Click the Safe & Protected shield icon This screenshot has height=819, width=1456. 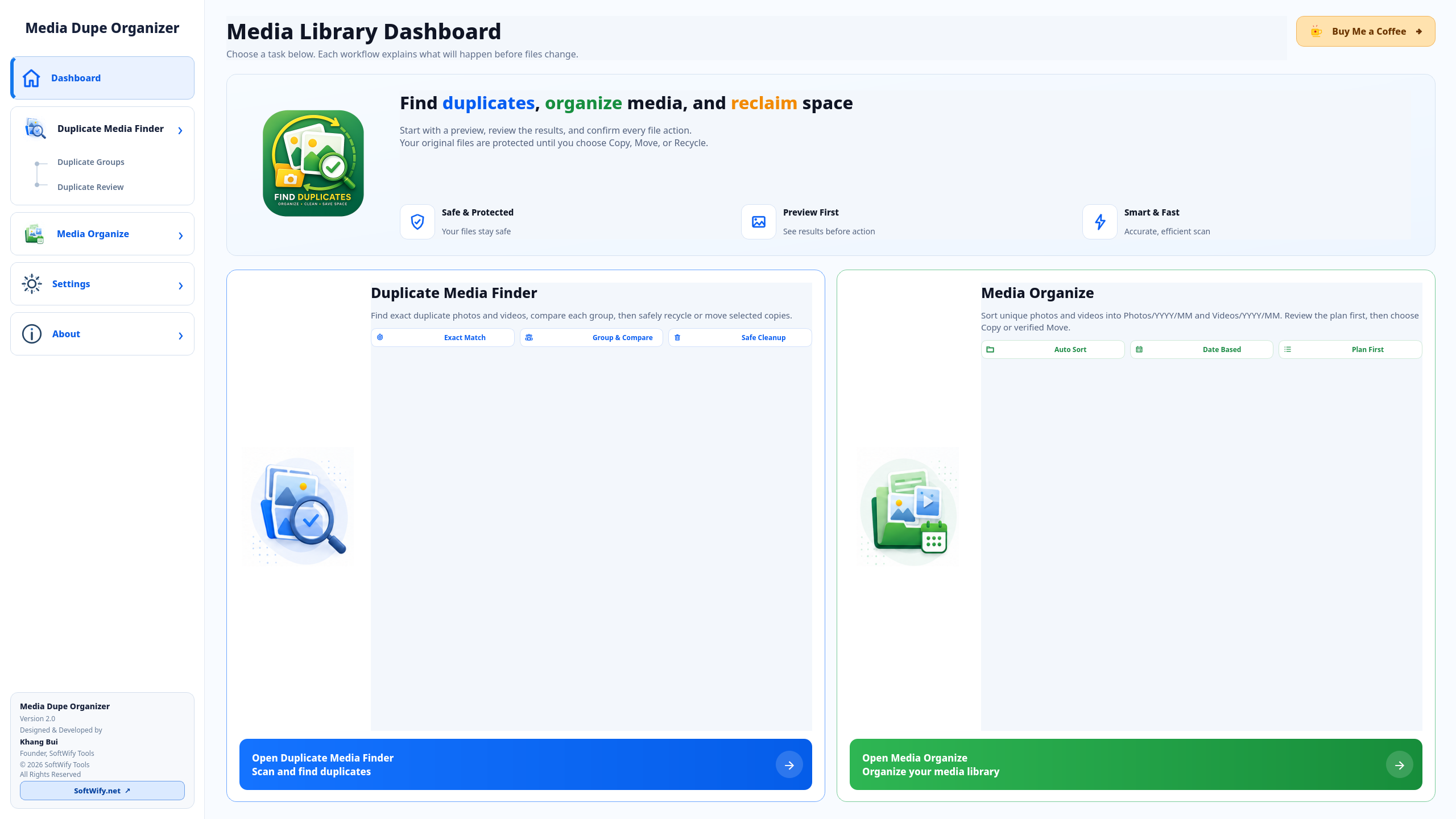click(417, 222)
